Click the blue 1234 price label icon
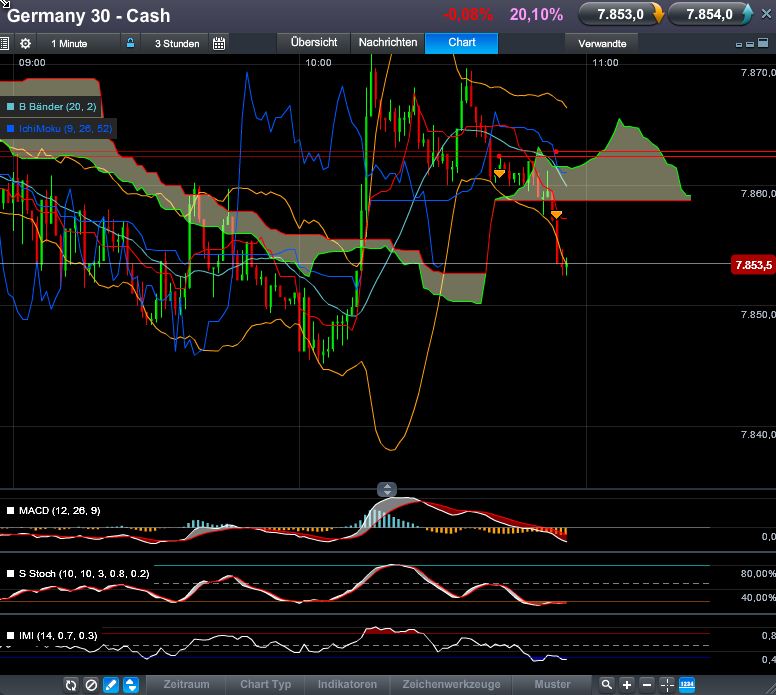 687,685
